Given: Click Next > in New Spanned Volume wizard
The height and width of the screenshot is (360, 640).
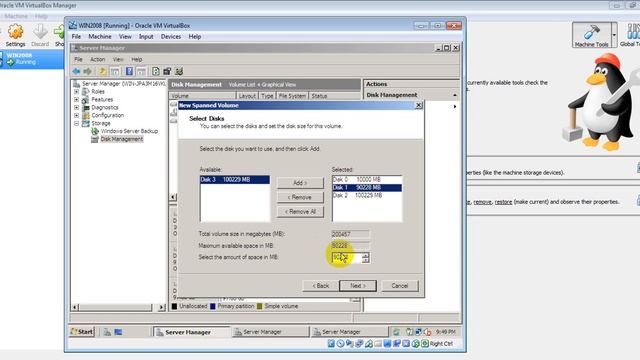Looking at the screenshot, I should click(358, 286).
